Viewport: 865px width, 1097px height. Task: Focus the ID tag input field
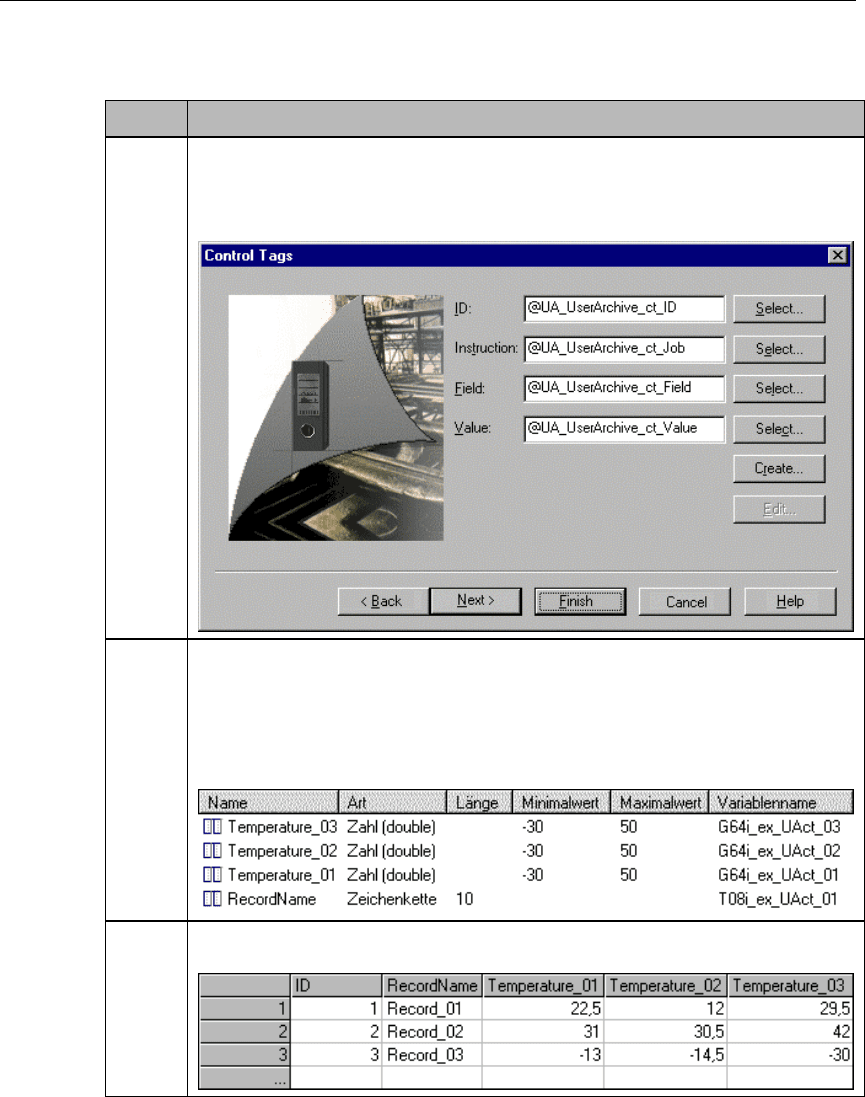[x=624, y=309]
